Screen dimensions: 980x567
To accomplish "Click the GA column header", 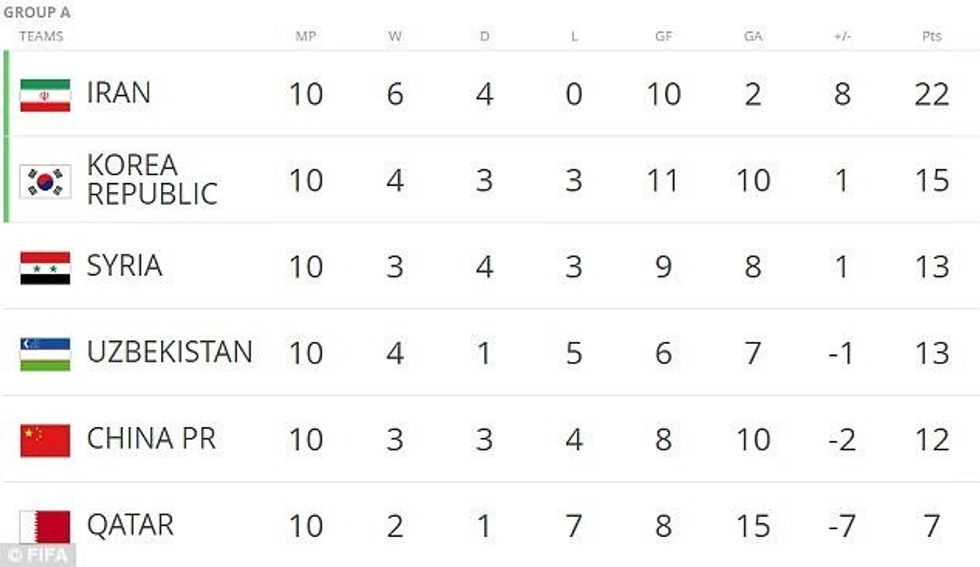I will [x=753, y=36].
